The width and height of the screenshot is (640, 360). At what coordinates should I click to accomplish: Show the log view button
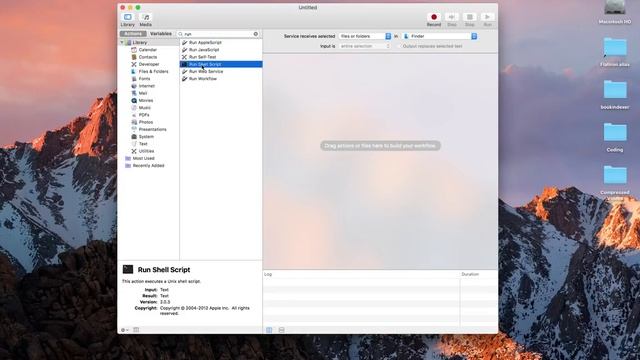(269, 330)
